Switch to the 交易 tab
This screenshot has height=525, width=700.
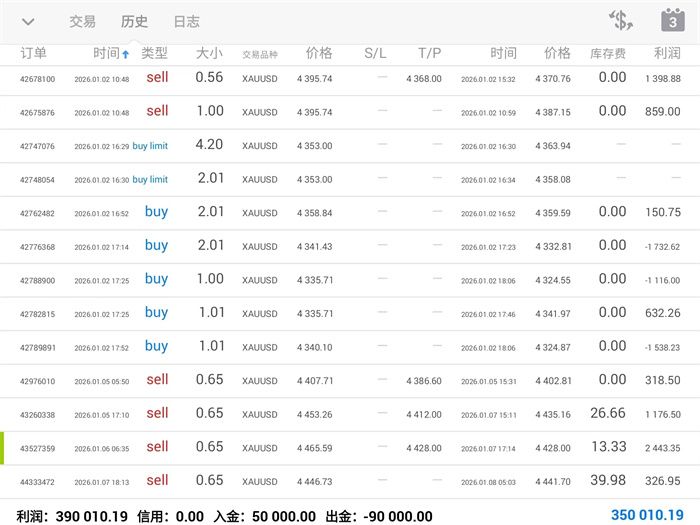click(x=82, y=21)
